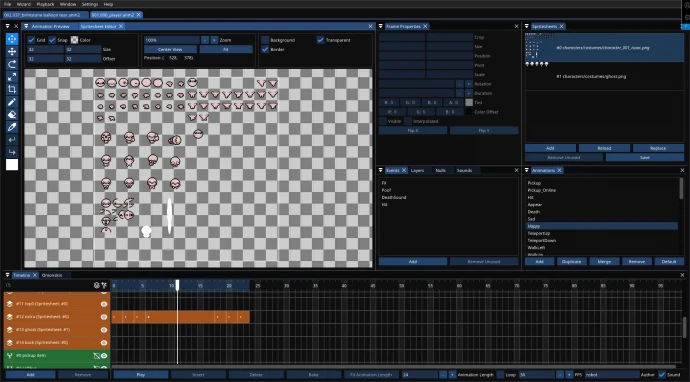Open the white color swatch in the toolbar

click(12, 165)
